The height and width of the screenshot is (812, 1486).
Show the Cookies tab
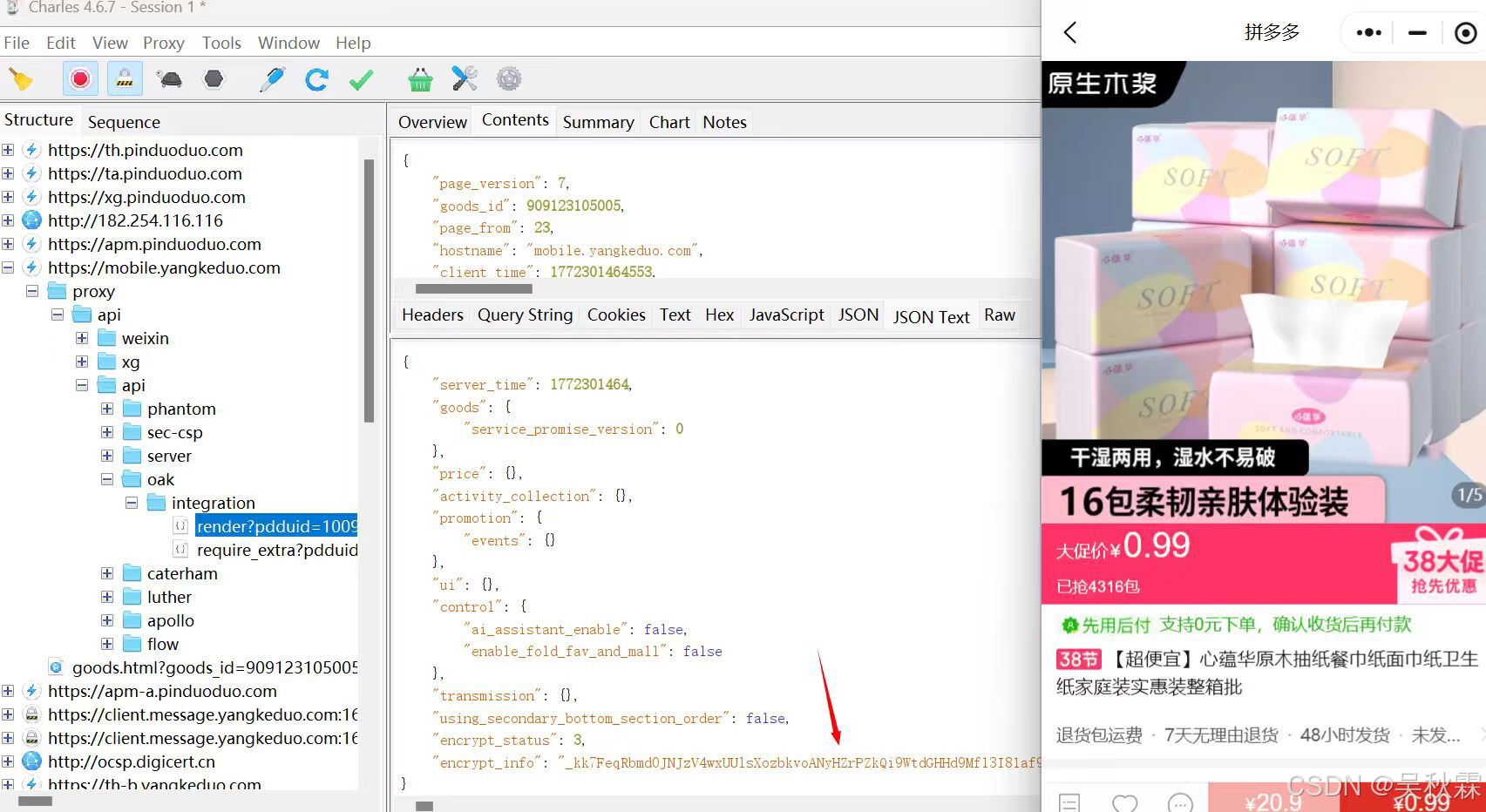click(x=616, y=315)
